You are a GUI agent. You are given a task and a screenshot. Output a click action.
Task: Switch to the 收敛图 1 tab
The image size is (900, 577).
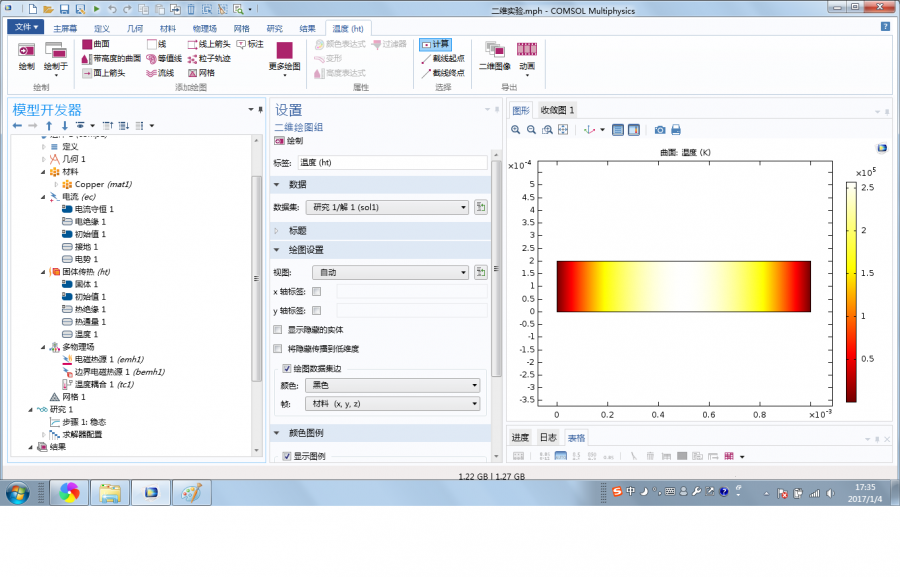pos(557,110)
